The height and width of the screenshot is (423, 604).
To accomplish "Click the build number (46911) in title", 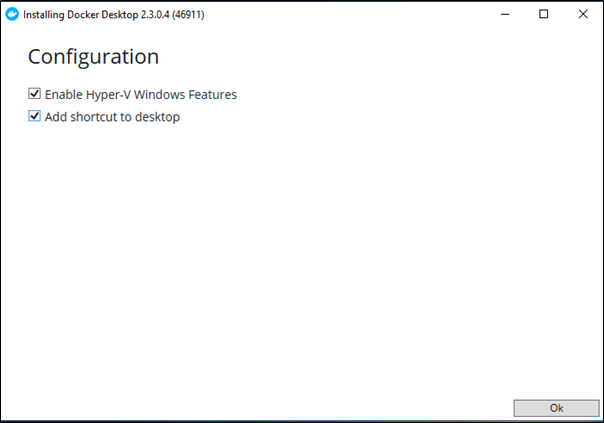I will tap(188, 15).
